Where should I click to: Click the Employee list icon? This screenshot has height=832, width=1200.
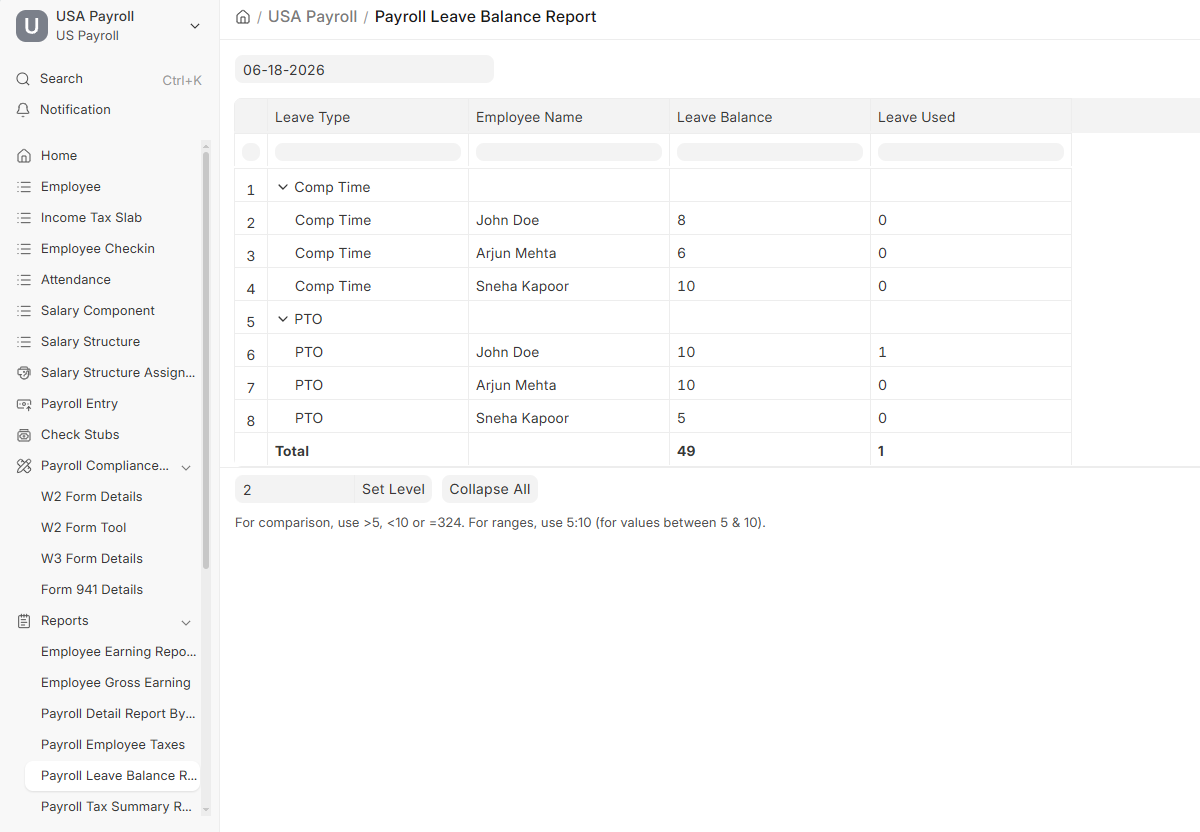[24, 187]
